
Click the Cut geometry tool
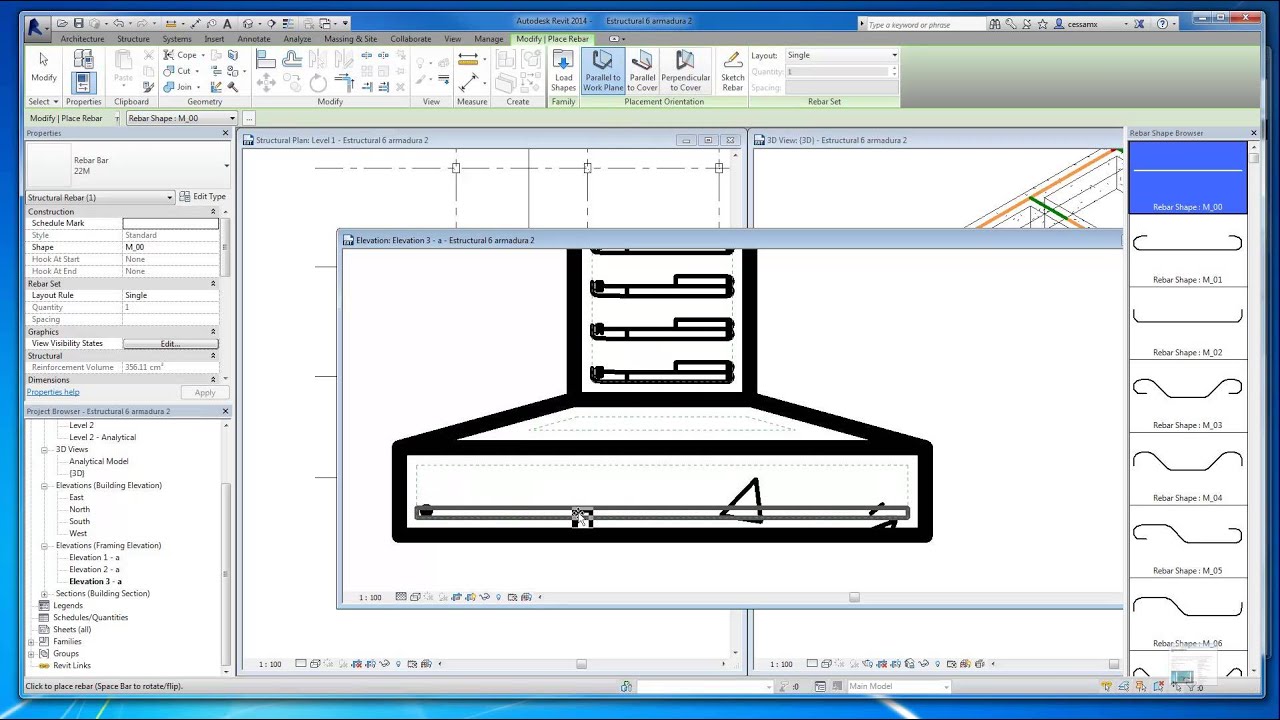point(179,71)
